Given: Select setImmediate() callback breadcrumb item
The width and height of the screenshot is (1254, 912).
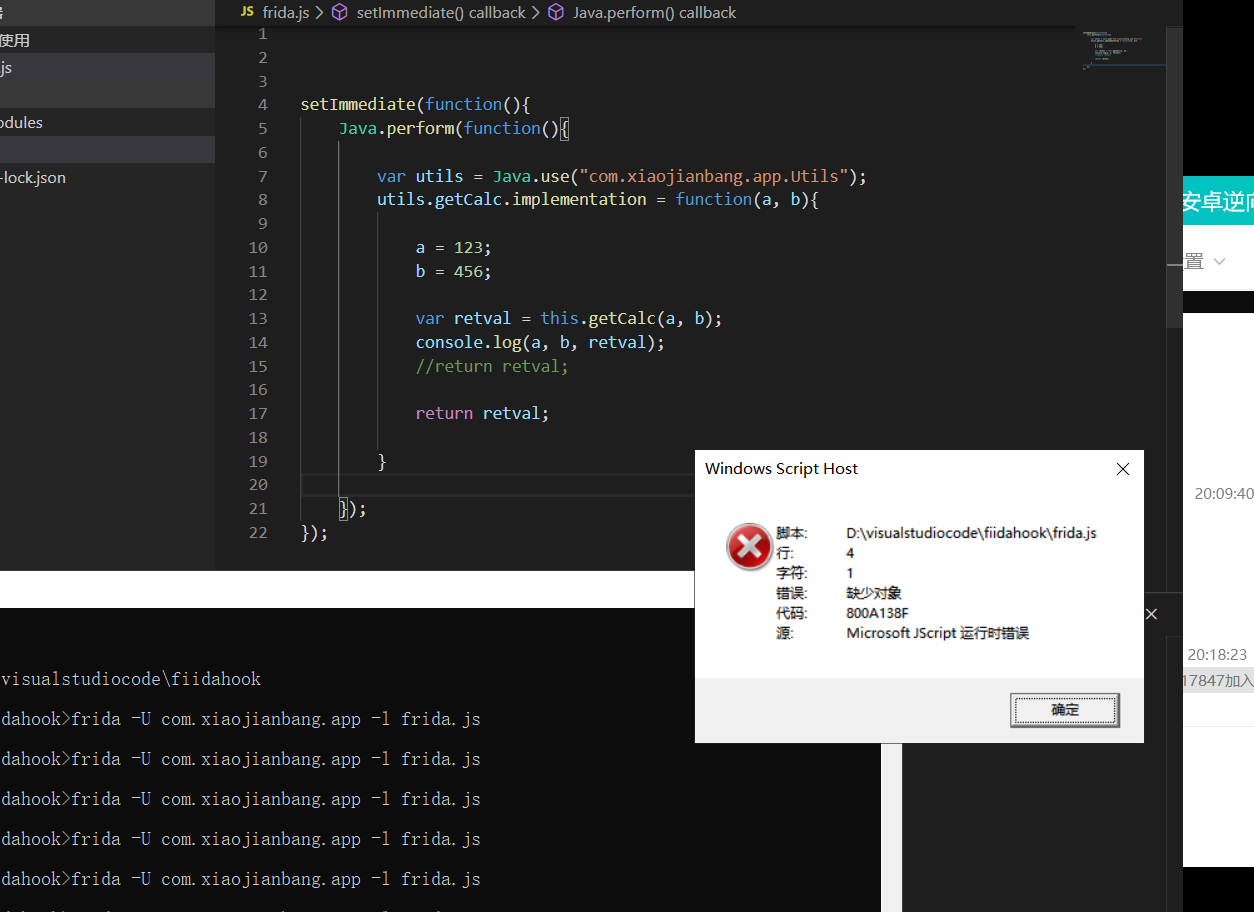Looking at the screenshot, I should (x=441, y=12).
